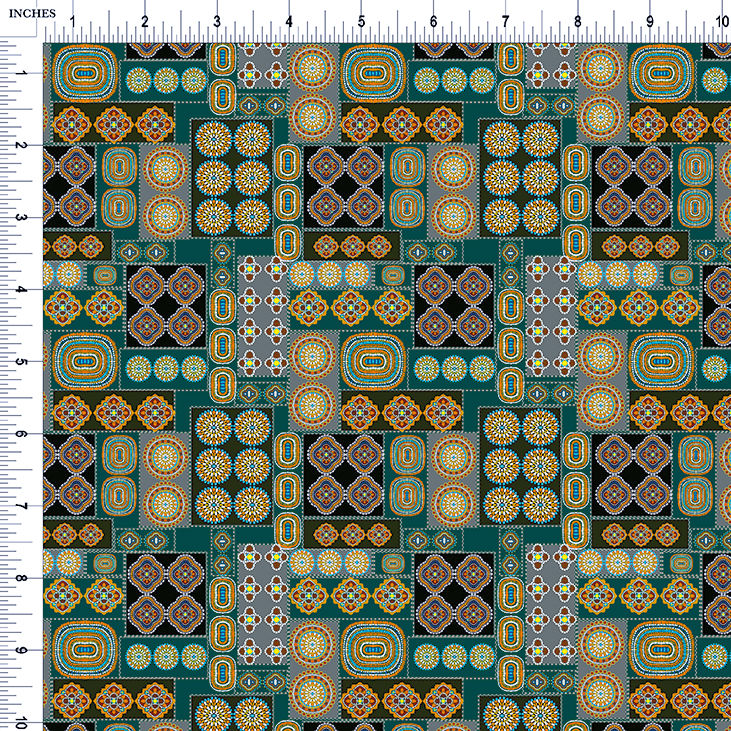Click the number 6 on the horizontal ruler
This screenshot has height=731, width=731.
434,21
